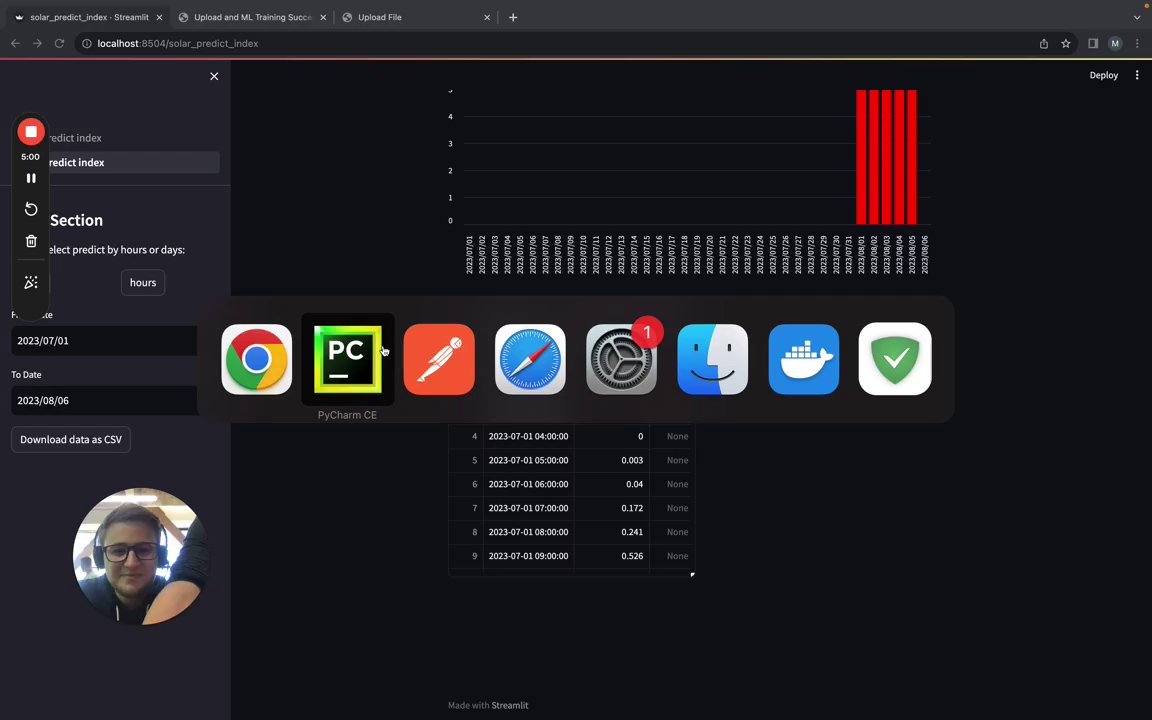1152x720 pixels.
Task: Select the 0.241 value cell
Action: 611,532
